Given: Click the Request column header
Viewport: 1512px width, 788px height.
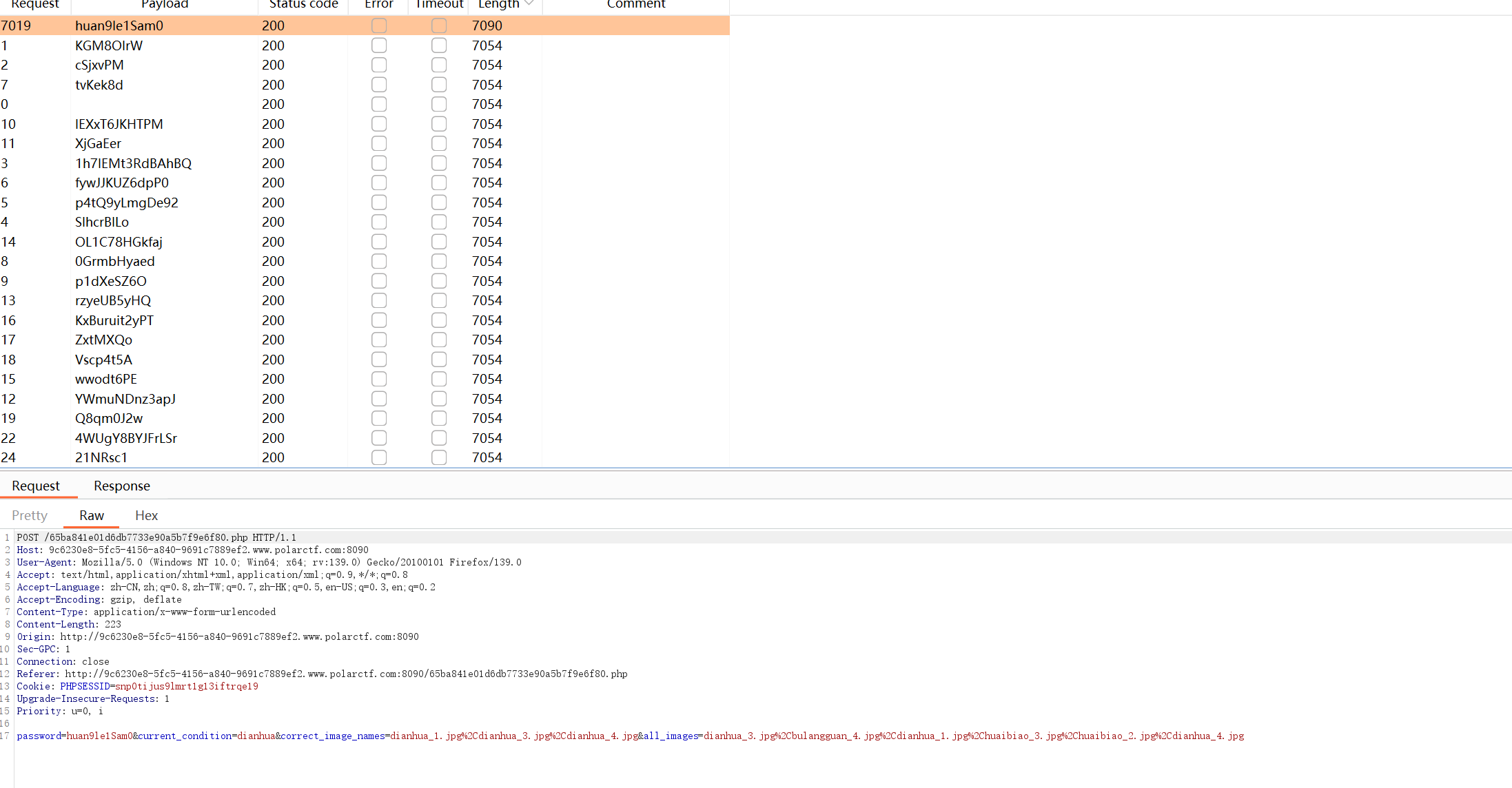Looking at the screenshot, I should (x=36, y=3).
